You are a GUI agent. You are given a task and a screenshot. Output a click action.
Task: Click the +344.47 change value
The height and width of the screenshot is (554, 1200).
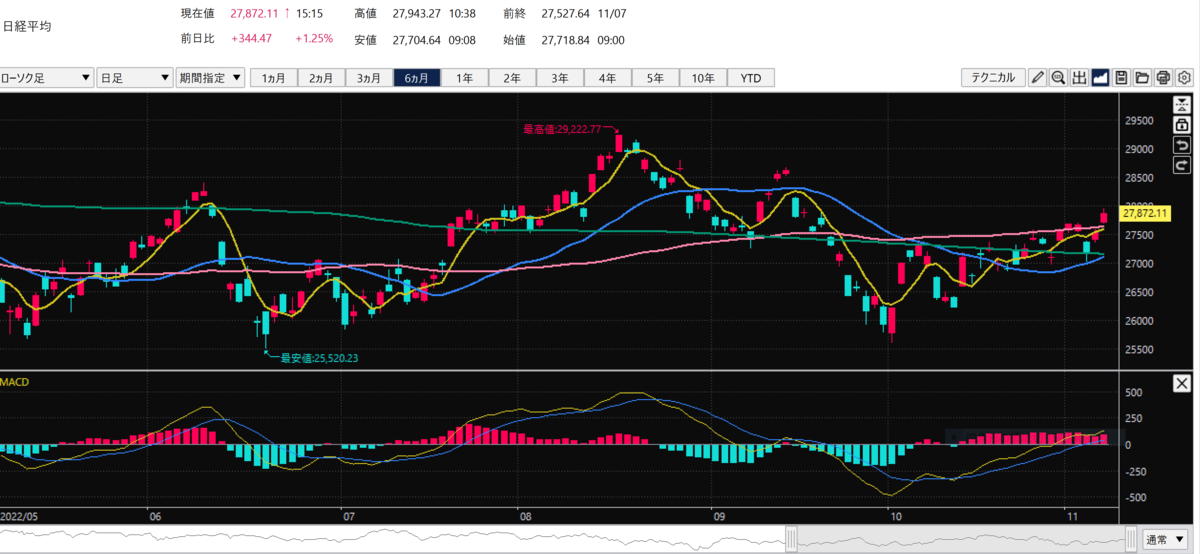[251, 39]
